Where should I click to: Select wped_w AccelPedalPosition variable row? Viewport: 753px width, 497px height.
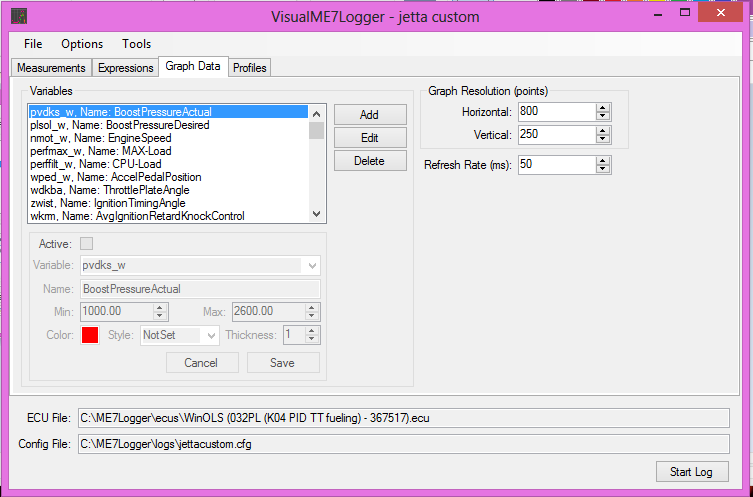tap(168, 177)
